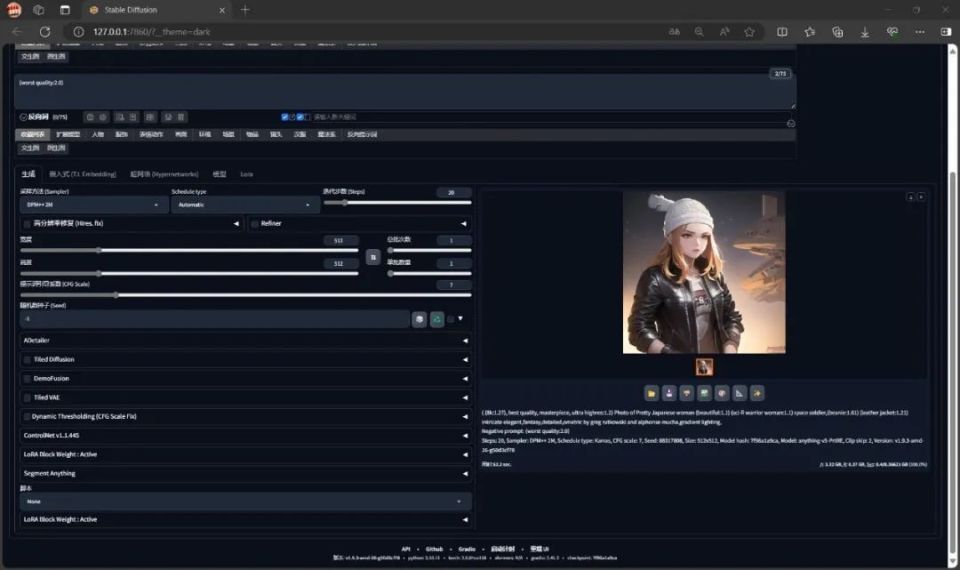The width and height of the screenshot is (960, 570).
Task: Open the API footer link
Action: pyautogui.click(x=405, y=549)
